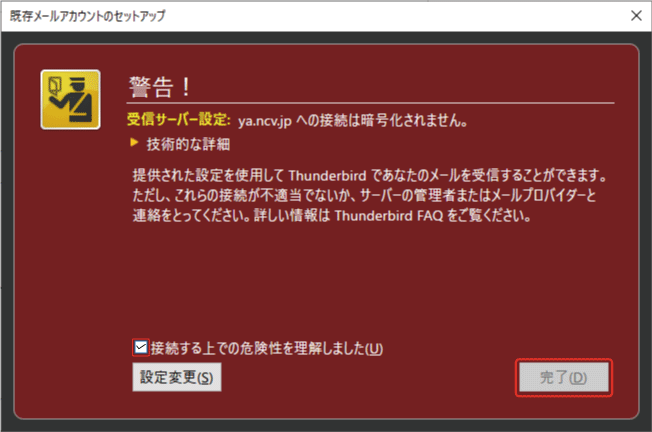Toggle the 危険性を理解しました checkbox box

click(x=141, y=347)
